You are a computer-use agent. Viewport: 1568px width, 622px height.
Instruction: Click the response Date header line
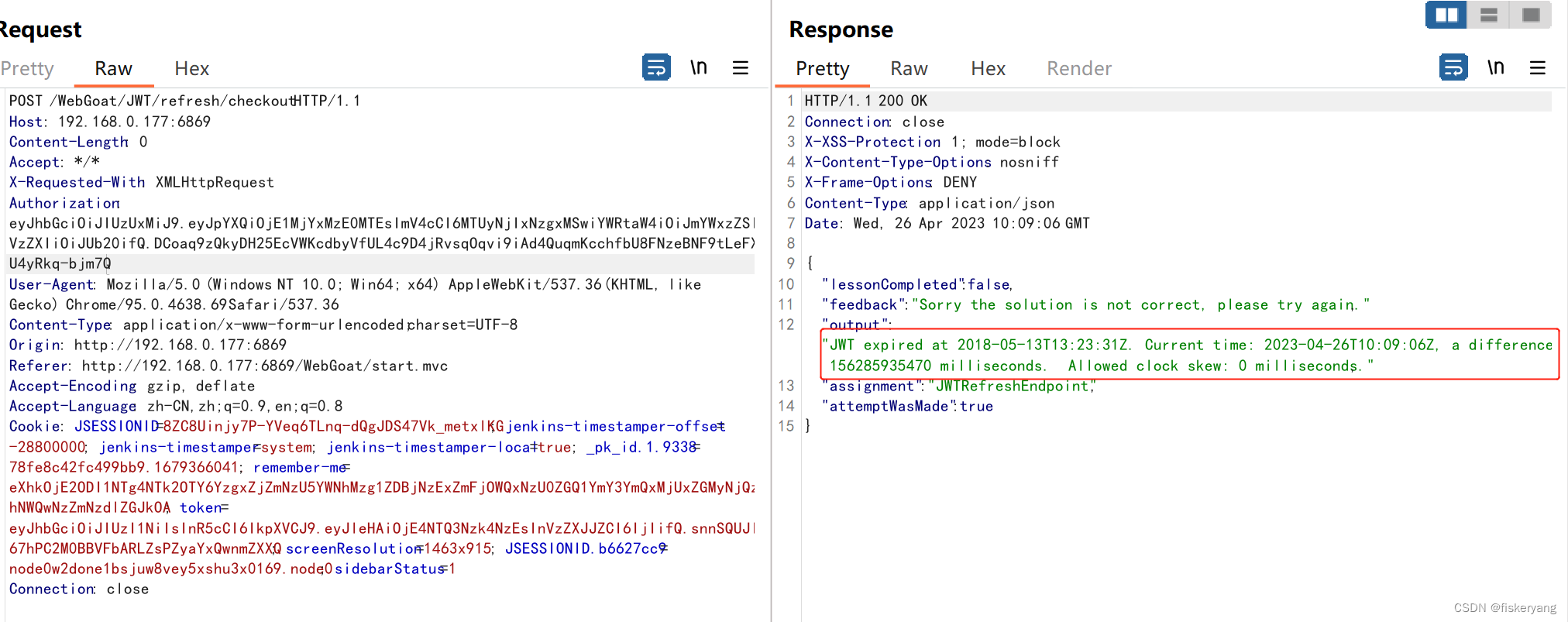(947, 223)
